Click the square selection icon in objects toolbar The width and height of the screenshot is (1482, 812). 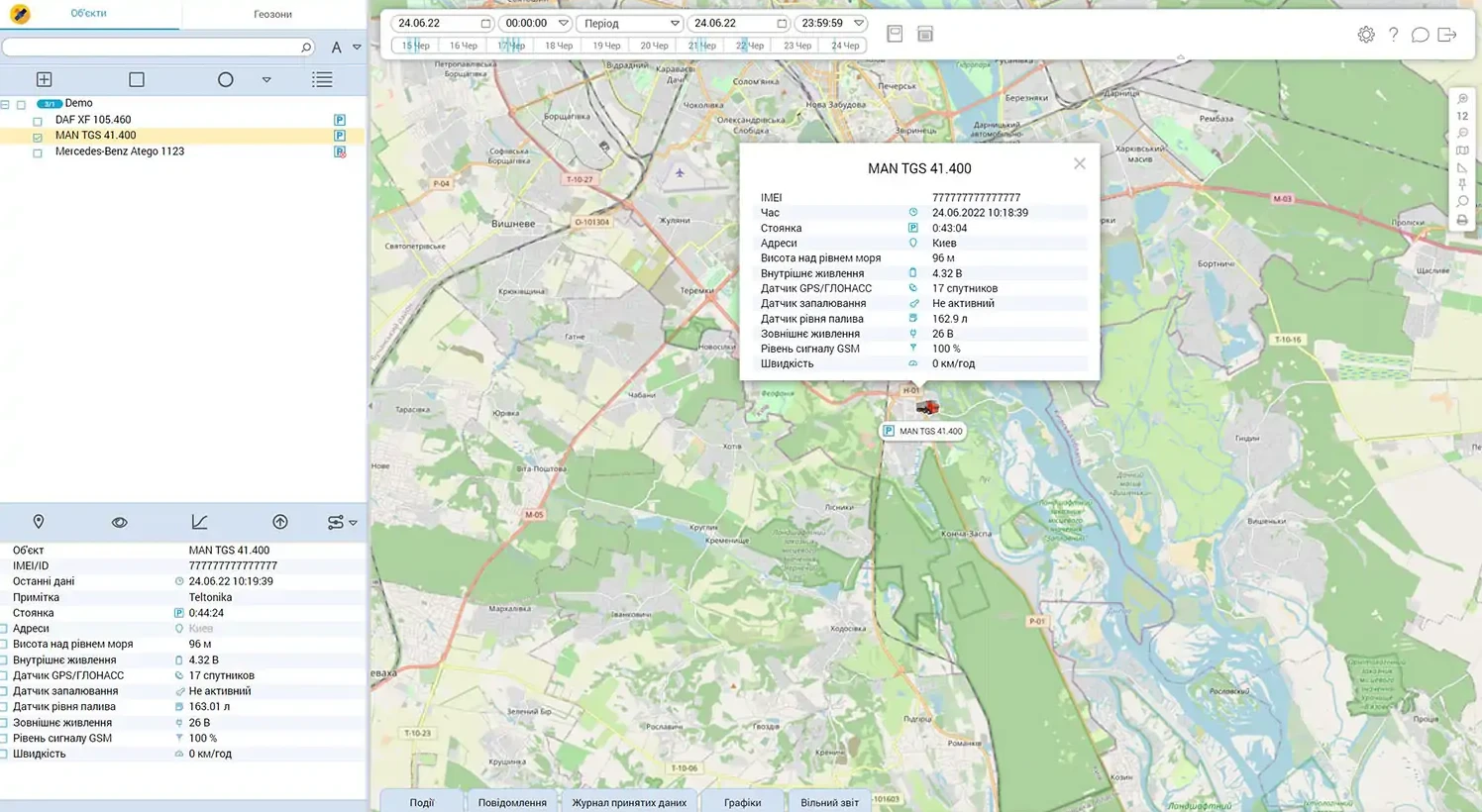pyautogui.click(x=137, y=79)
